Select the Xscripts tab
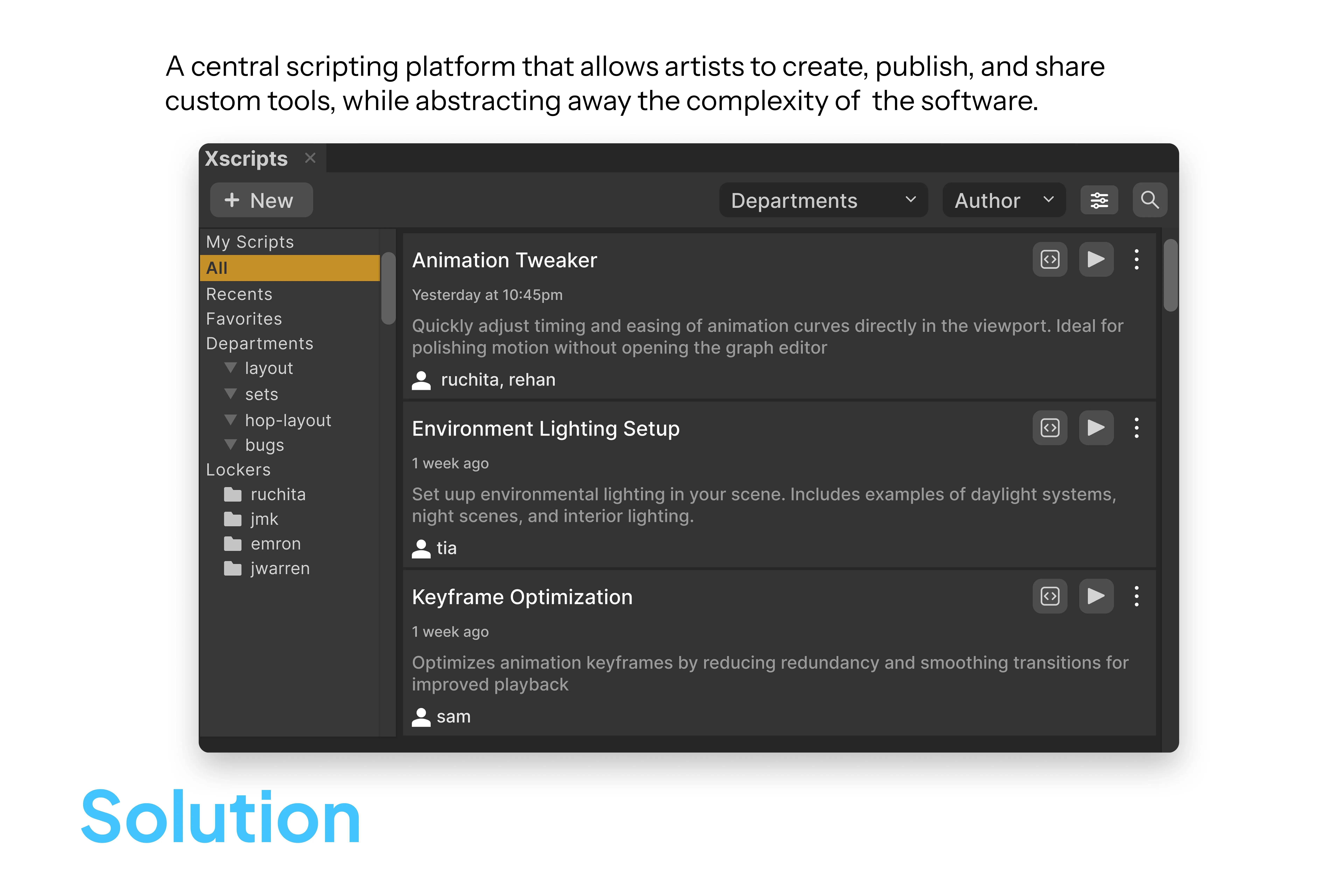This screenshot has height=896, width=1344. tap(246, 158)
